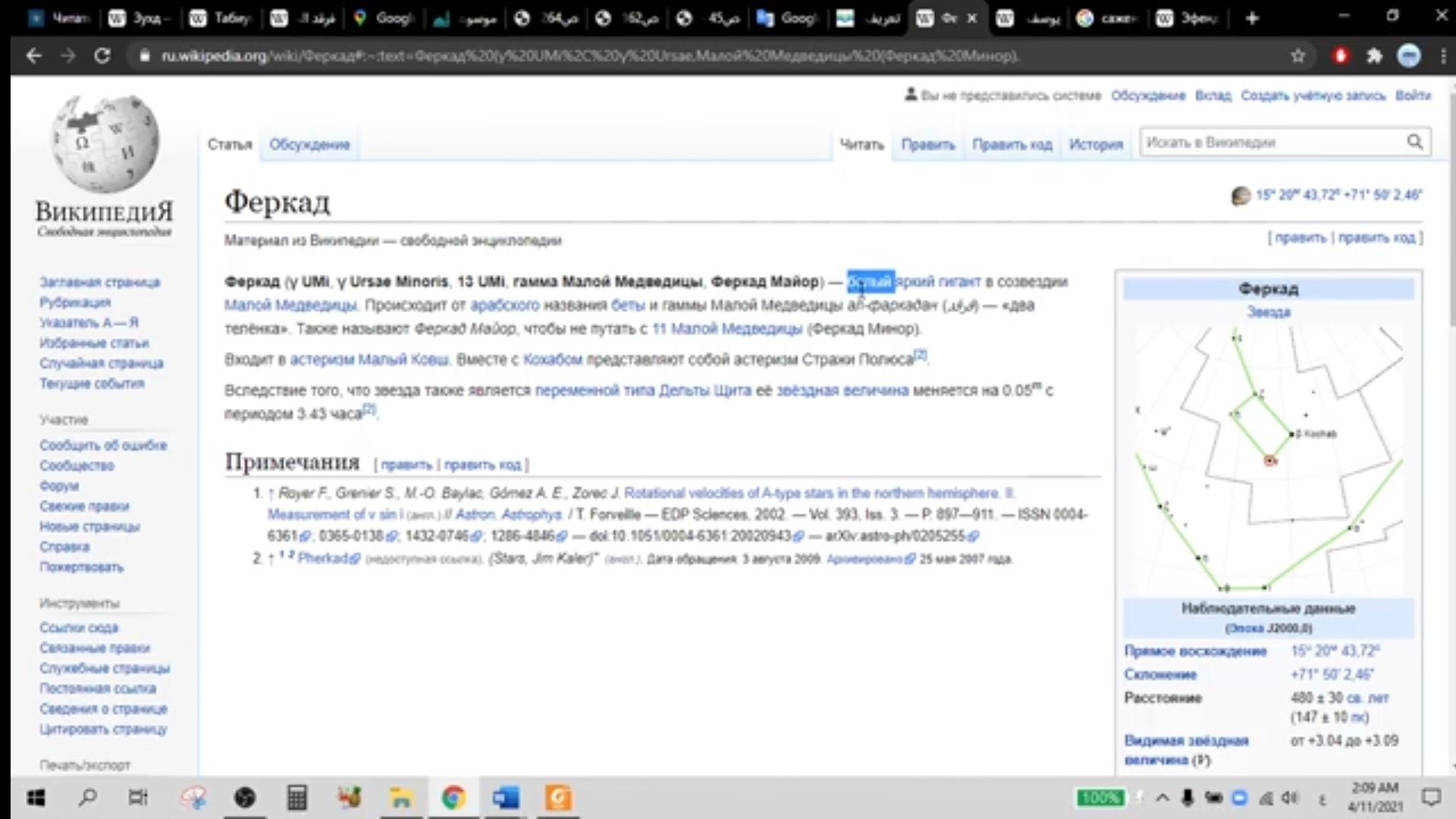Click the browser back arrow button
The width and height of the screenshot is (1456, 819).
click(x=33, y=55)
